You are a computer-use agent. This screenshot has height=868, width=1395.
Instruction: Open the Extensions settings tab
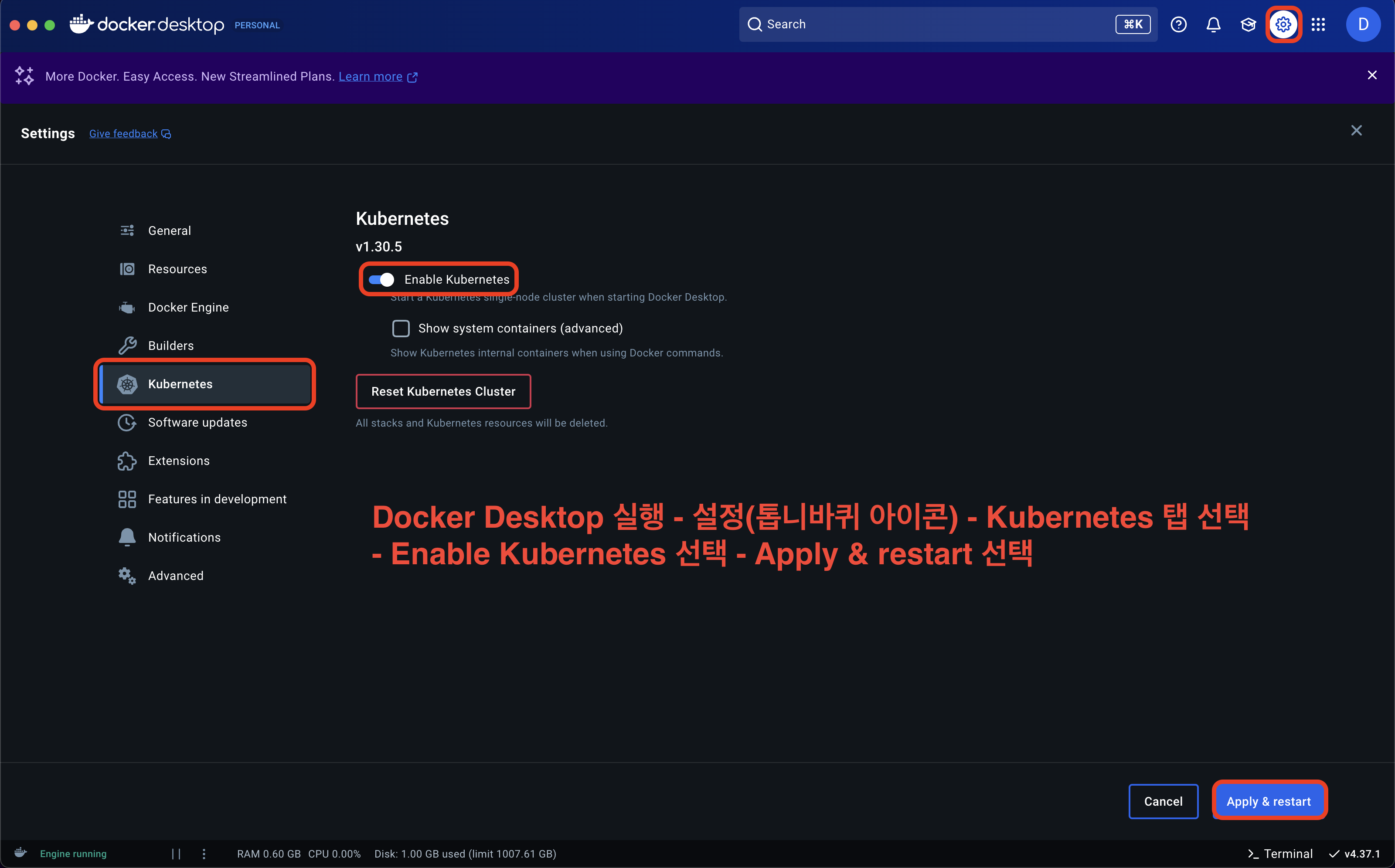(x=178, y=461)
